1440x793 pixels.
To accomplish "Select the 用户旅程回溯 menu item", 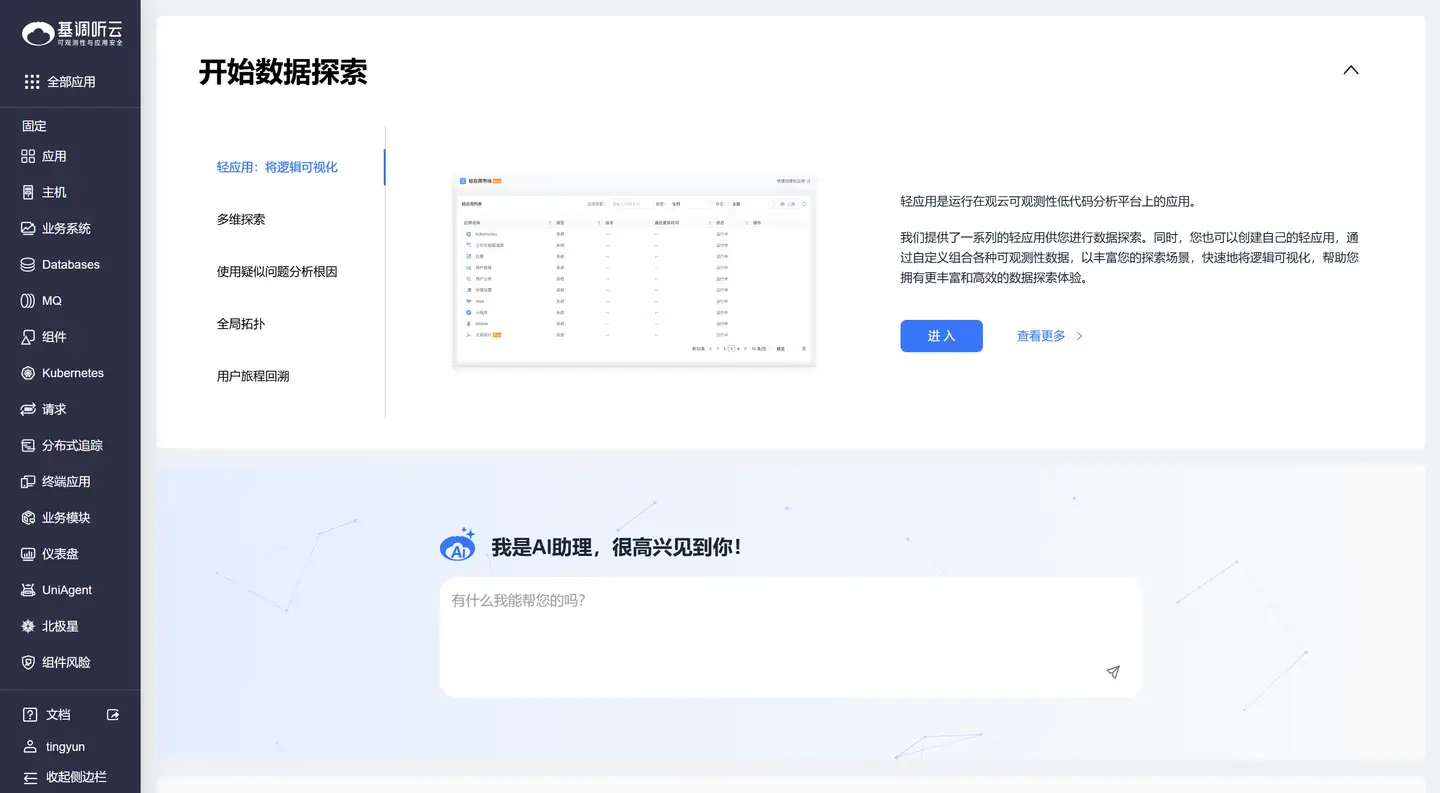I will pos(254,375).
